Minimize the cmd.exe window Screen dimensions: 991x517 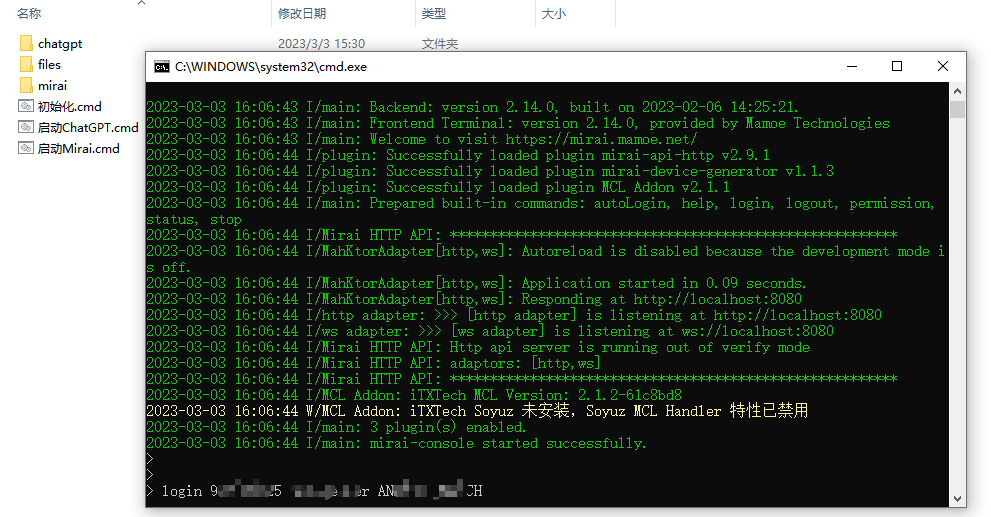click(852, 66)
